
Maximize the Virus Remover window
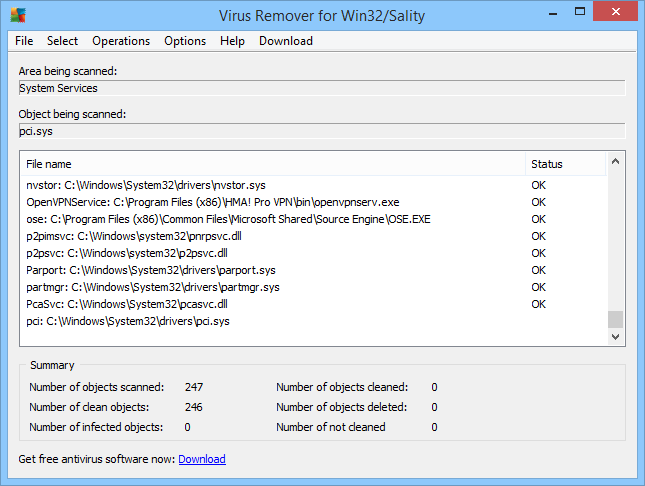(x=580, y=12)
